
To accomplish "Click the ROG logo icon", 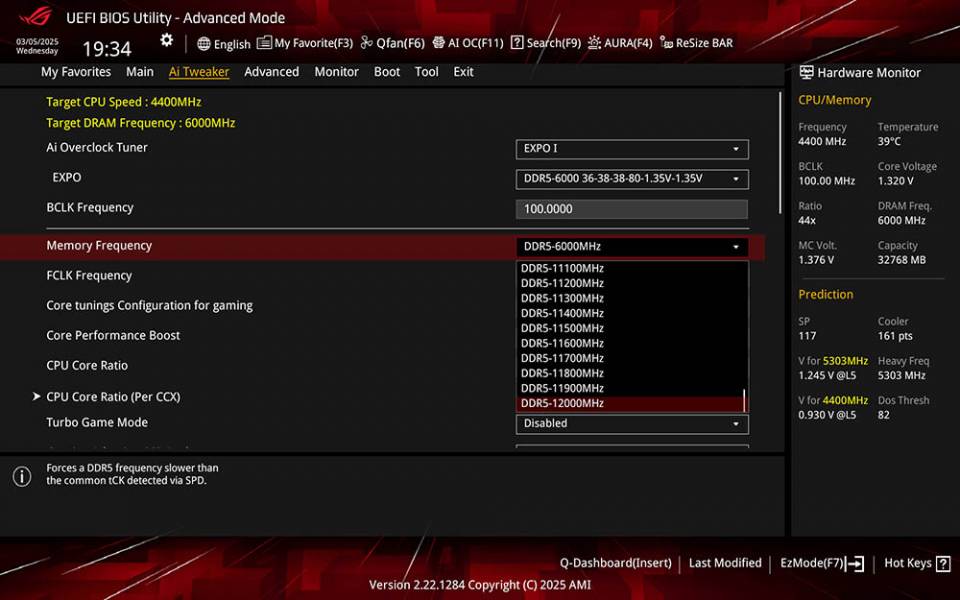I will coord(36,17).
